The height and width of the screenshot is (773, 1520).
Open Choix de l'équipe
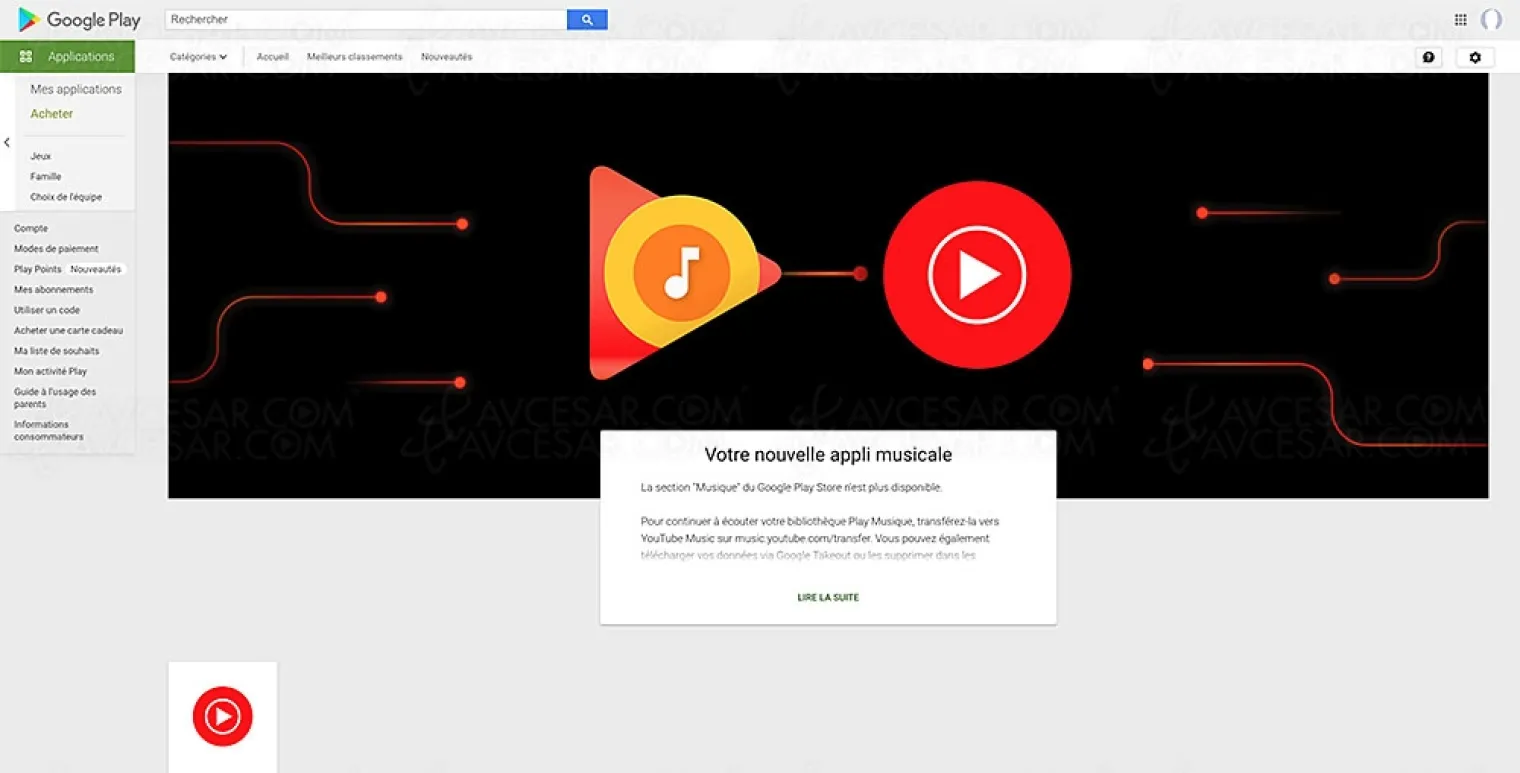[66, 197]
